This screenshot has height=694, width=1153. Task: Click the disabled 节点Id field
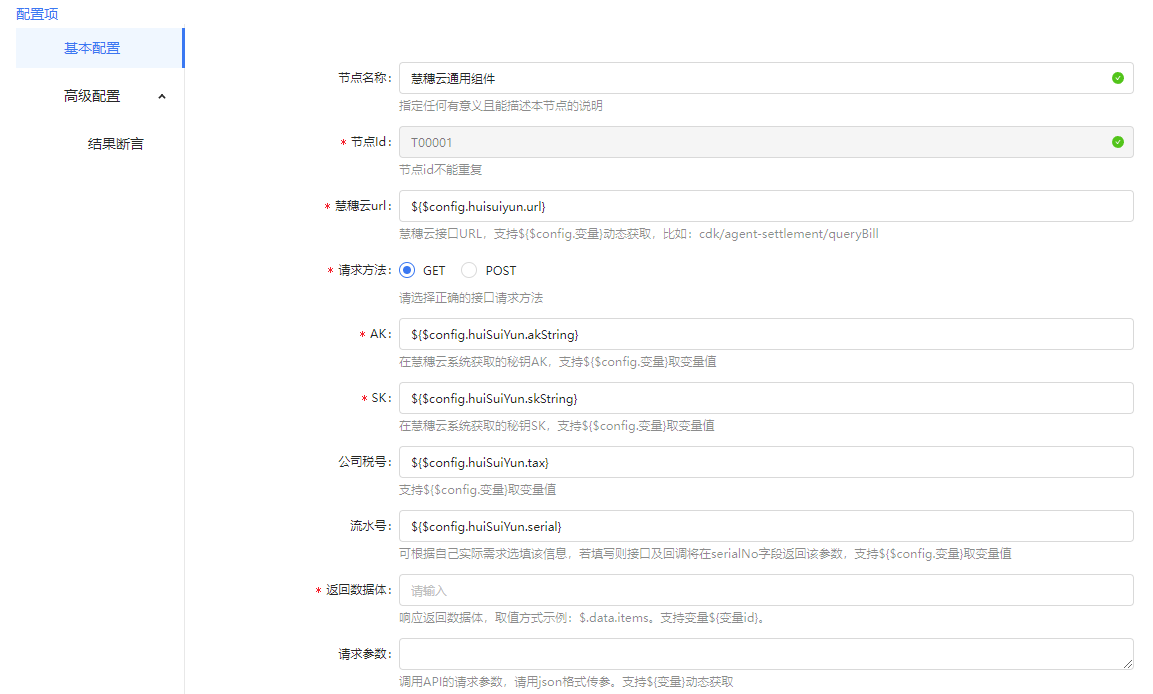coord(750,142)
